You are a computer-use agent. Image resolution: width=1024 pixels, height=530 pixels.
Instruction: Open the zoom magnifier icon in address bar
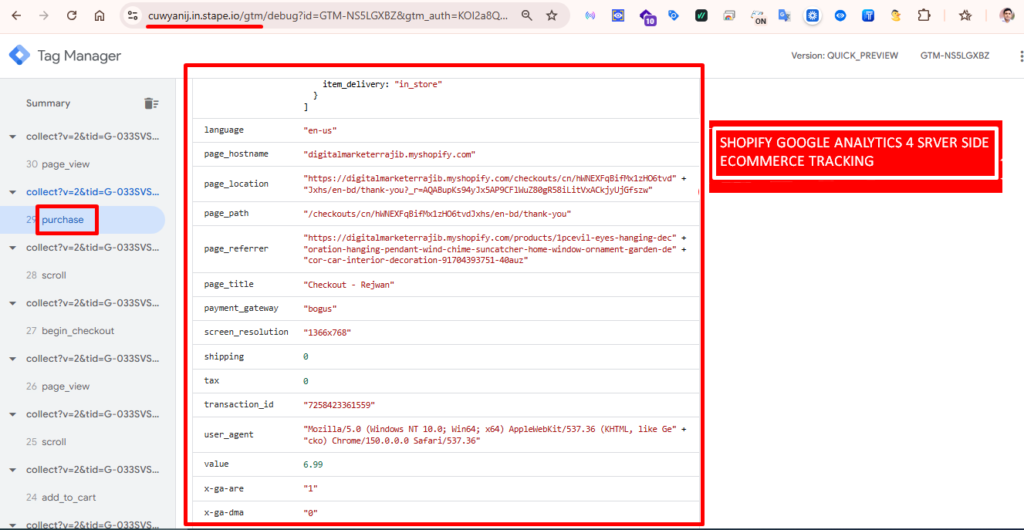click(x=527, y=16)
